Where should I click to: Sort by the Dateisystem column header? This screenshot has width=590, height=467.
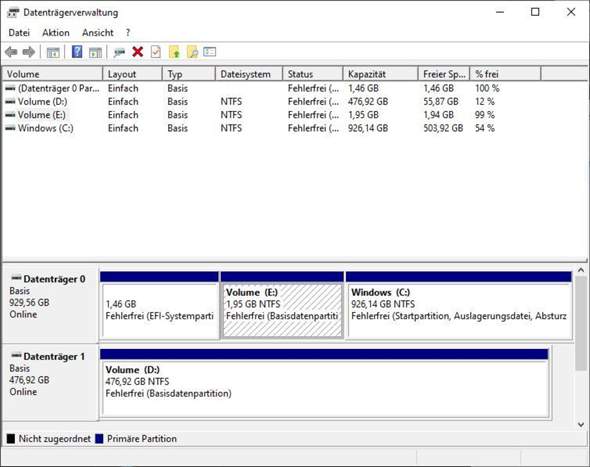[249, 74]
